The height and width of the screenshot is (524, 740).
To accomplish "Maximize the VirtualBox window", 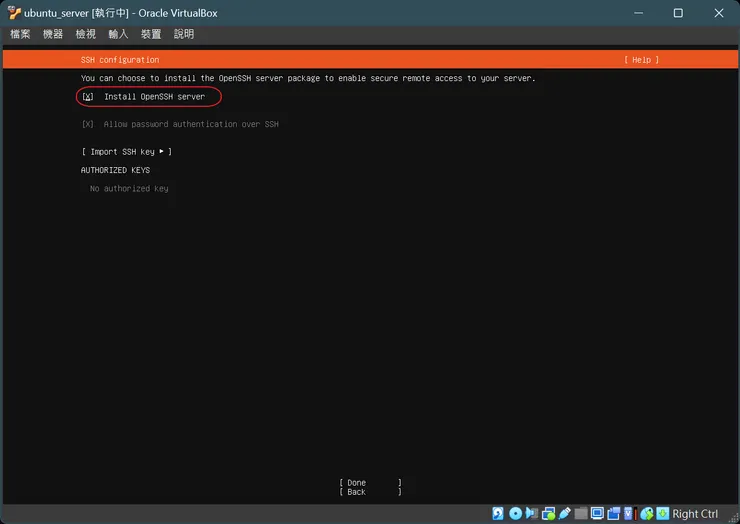I will [x=678, y=13].
